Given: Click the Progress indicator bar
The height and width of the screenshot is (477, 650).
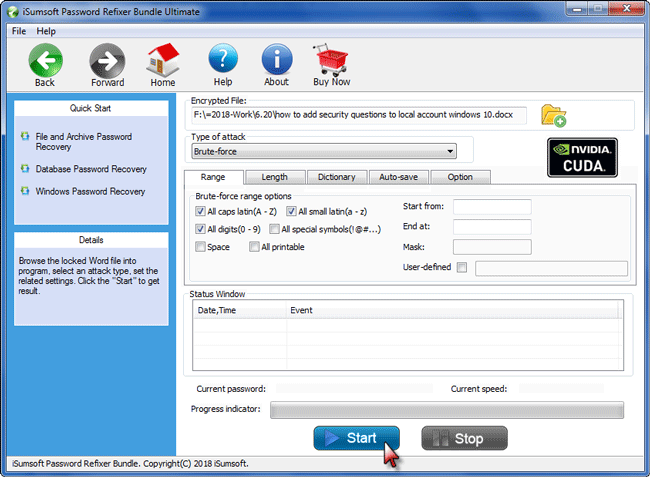Looking at the screenshot, I should point(447,409).
